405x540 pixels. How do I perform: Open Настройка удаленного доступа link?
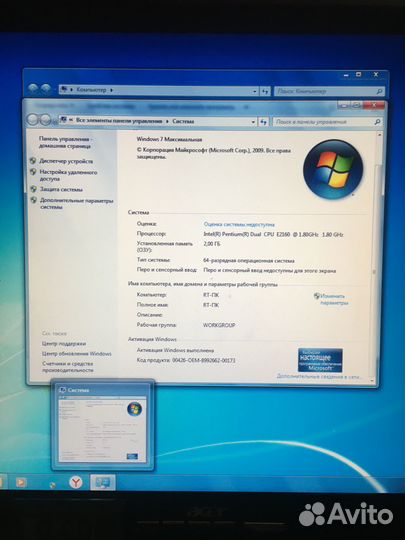coord(68,175)
